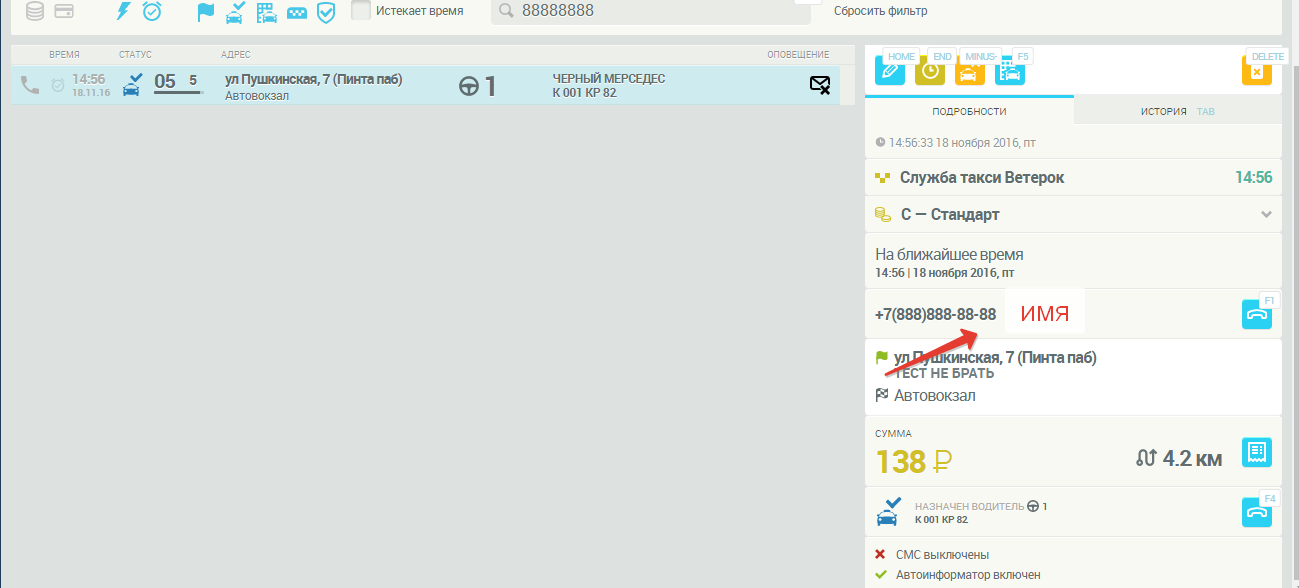Viewport: 1299px width, 588px height.
Task: Click the blue flag filter icon
Action: pyautogui.click(x=206, y=12)
